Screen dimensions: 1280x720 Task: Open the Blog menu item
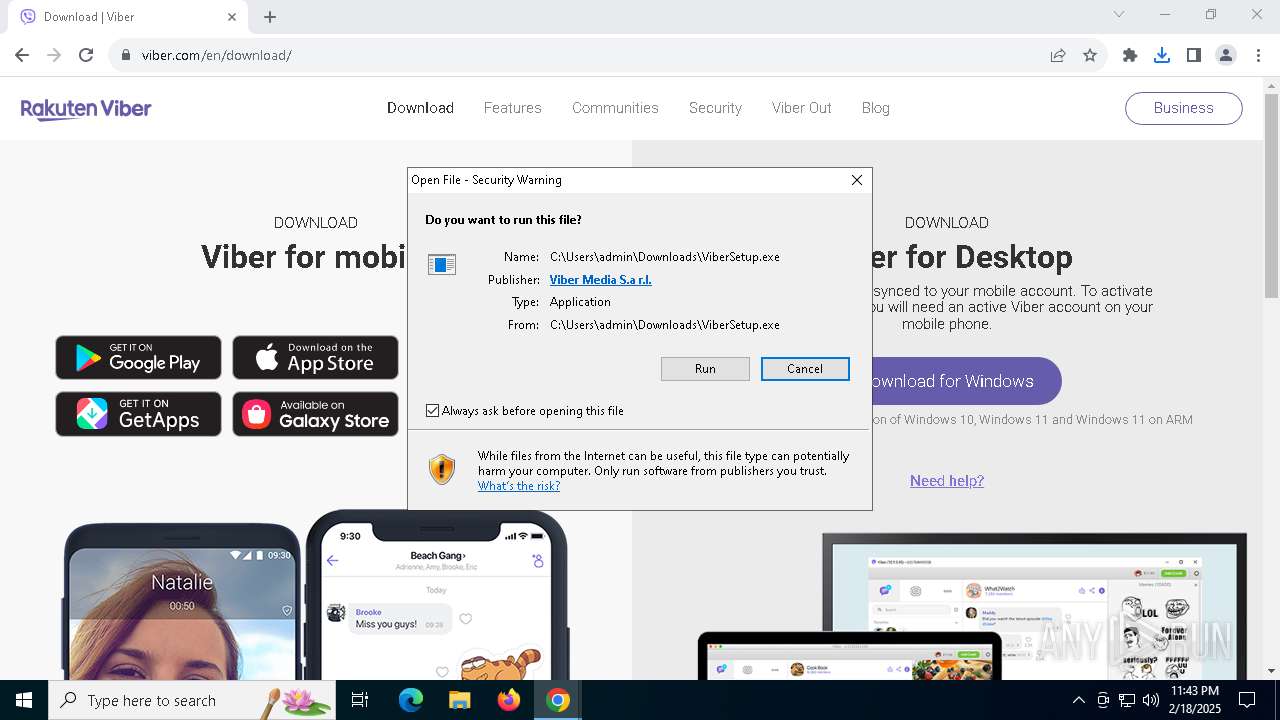(875, 108)
